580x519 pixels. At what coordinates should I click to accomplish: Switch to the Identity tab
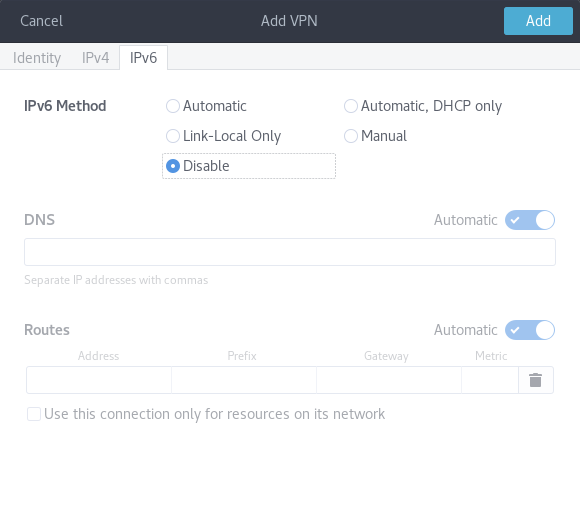(x=37, y=58)
